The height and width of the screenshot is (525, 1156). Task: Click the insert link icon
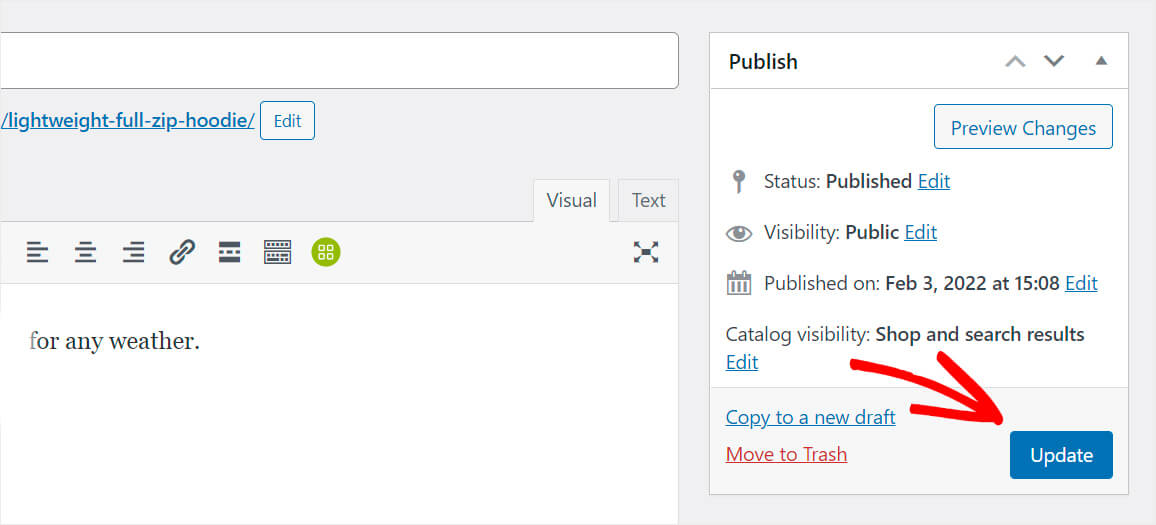pos(181,252)
